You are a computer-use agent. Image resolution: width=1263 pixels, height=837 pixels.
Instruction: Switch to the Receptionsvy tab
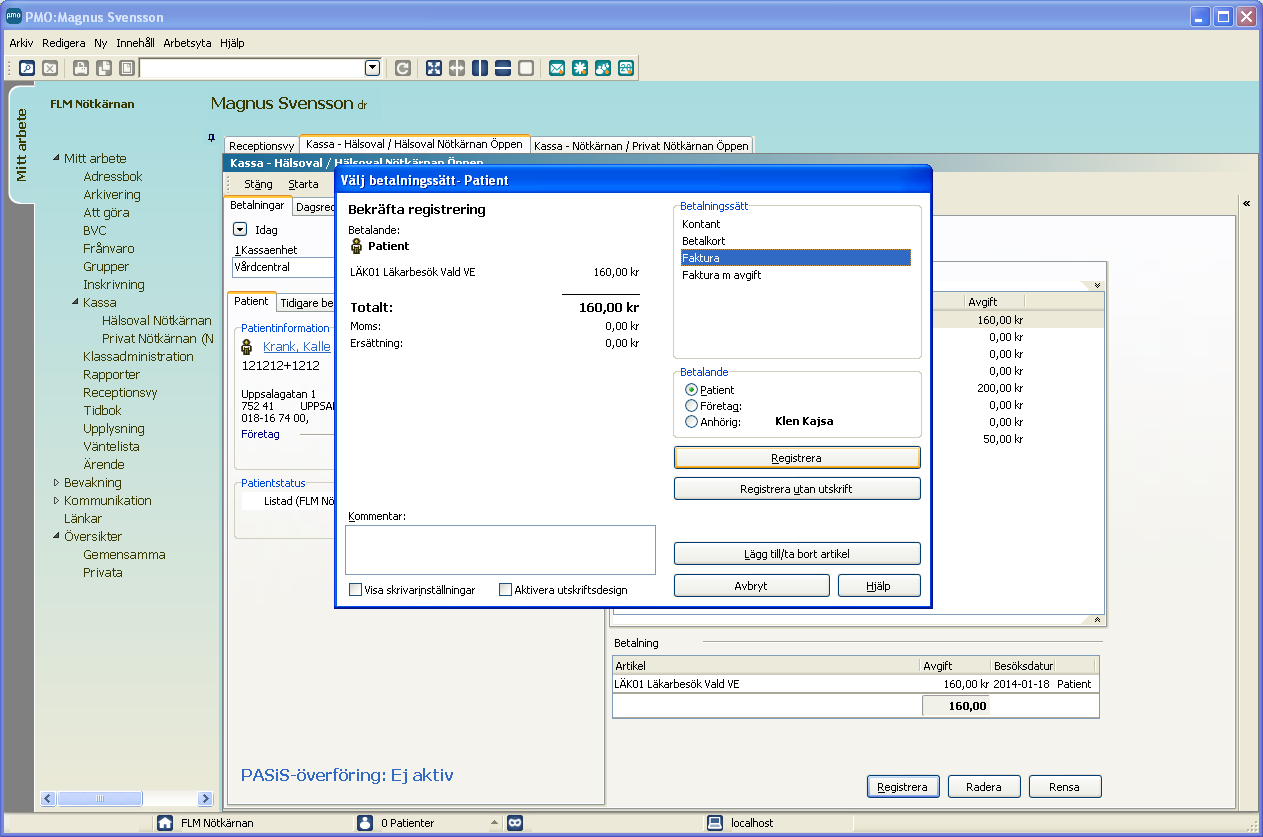tap(261, 146)
